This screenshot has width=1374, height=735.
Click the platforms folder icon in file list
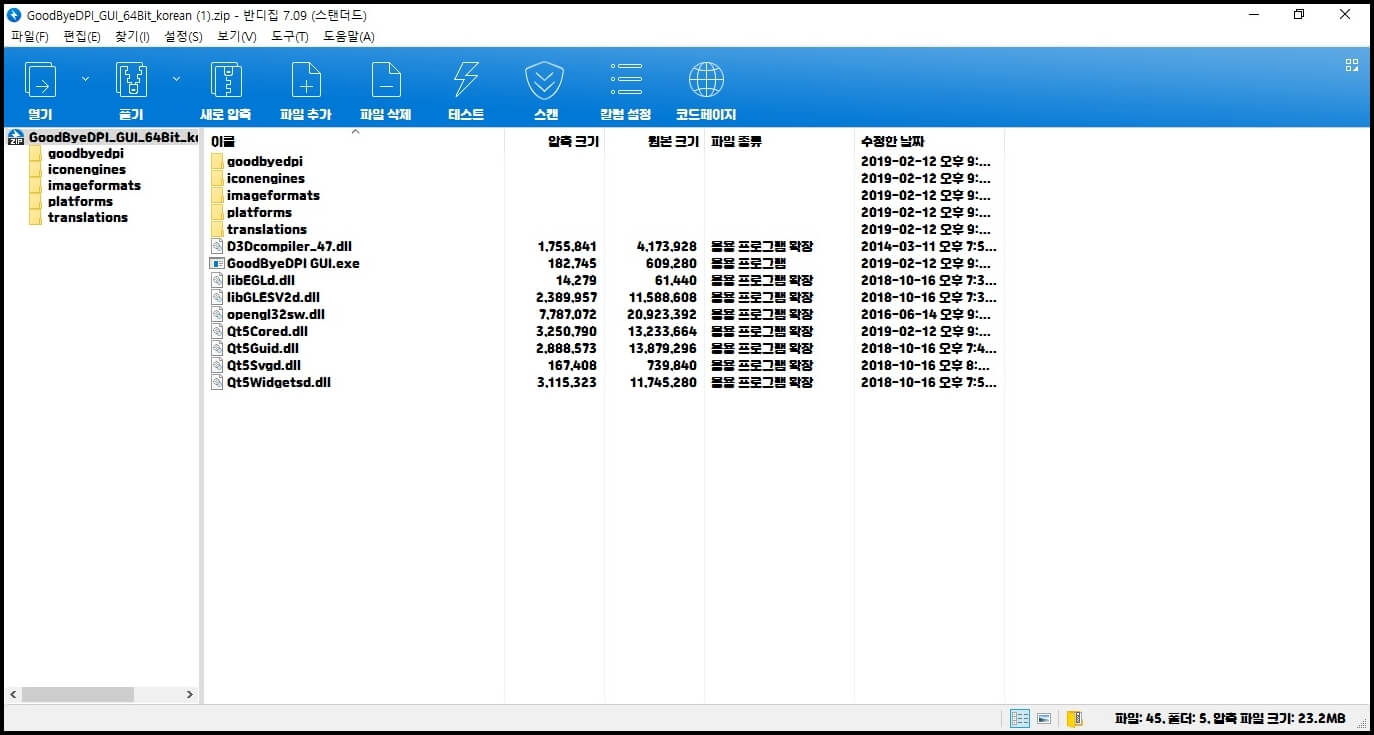pos(218,212)
